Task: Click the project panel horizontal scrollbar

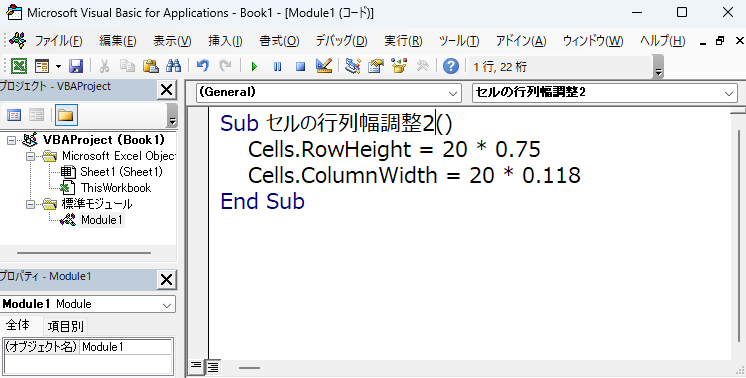Action: pos(84,253)
